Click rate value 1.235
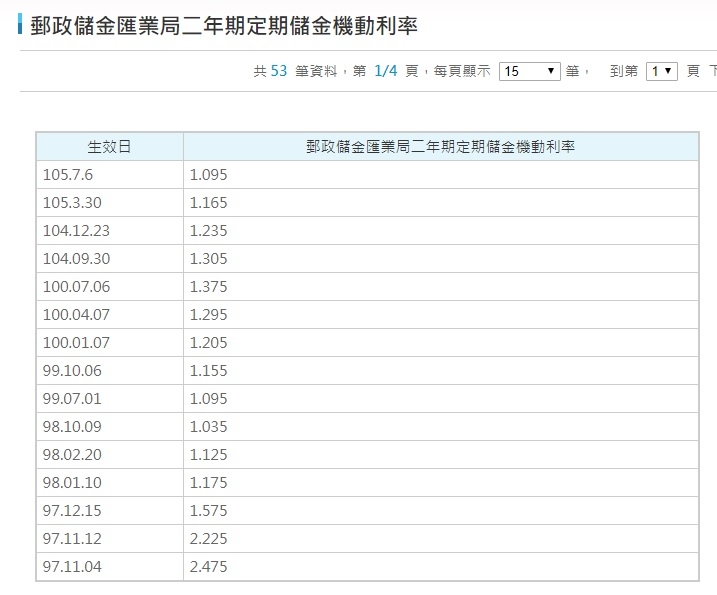This screenshot has width=717, height=595. (x=209, y=230)
